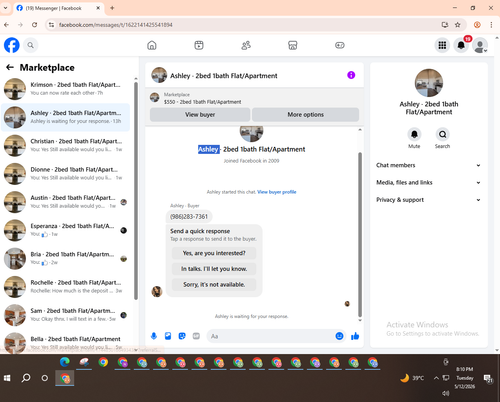Viewport: 500px width, 402px height.
Task: Go to the Home feed icon
Action: pyautogui.click(x=152, y=45)
